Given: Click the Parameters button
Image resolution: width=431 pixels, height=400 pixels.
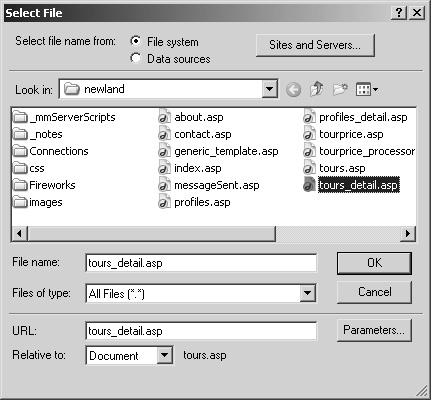Looking at the screenshot, I should pos(374,330).
